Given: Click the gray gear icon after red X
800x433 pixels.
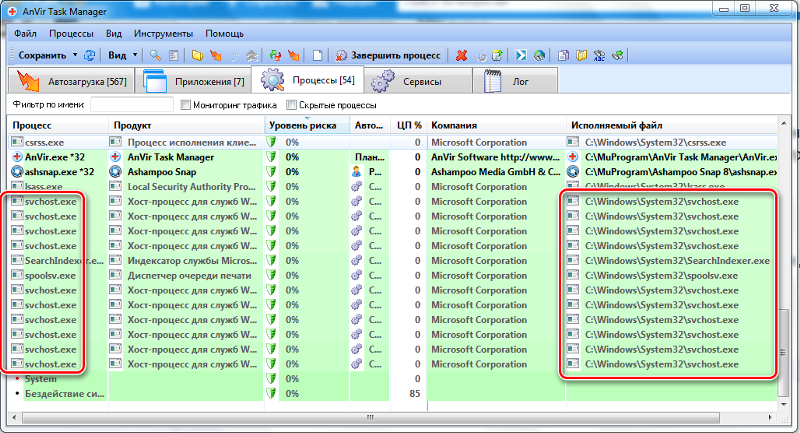Looking at the screenshot, I should click(480, 55).
